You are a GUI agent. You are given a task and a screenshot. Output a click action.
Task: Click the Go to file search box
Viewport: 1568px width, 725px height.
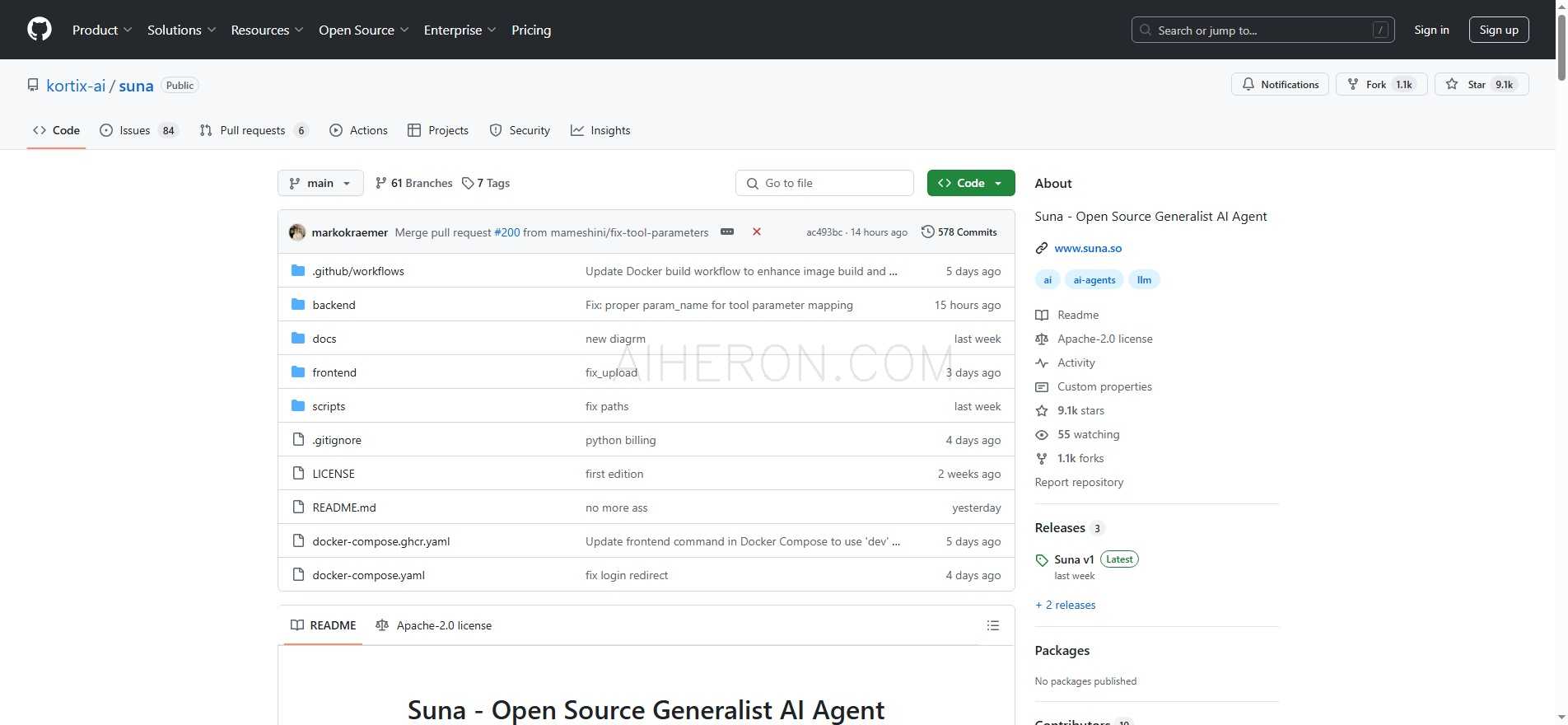pyautogui.click(x=824, y=183)
